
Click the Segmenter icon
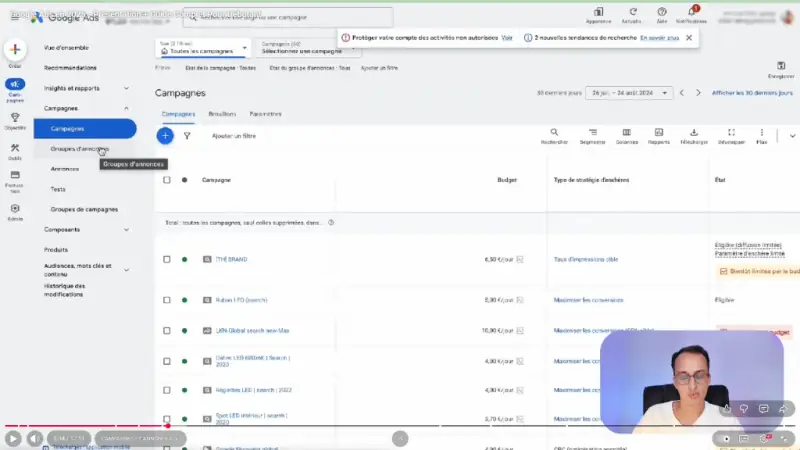point(592,132)
